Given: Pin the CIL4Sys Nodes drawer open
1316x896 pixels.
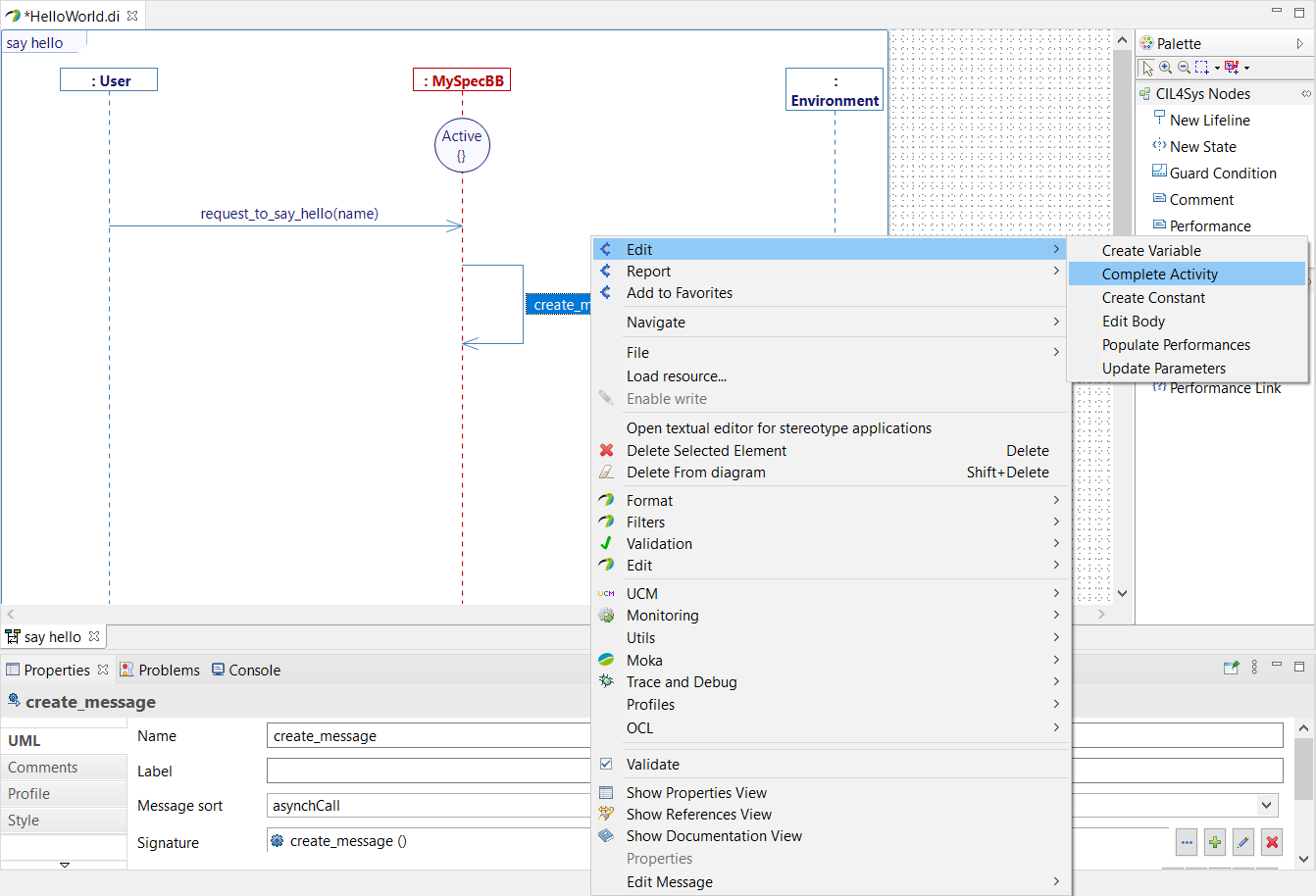Looking at the screenshot, I should pos(1306,94).
